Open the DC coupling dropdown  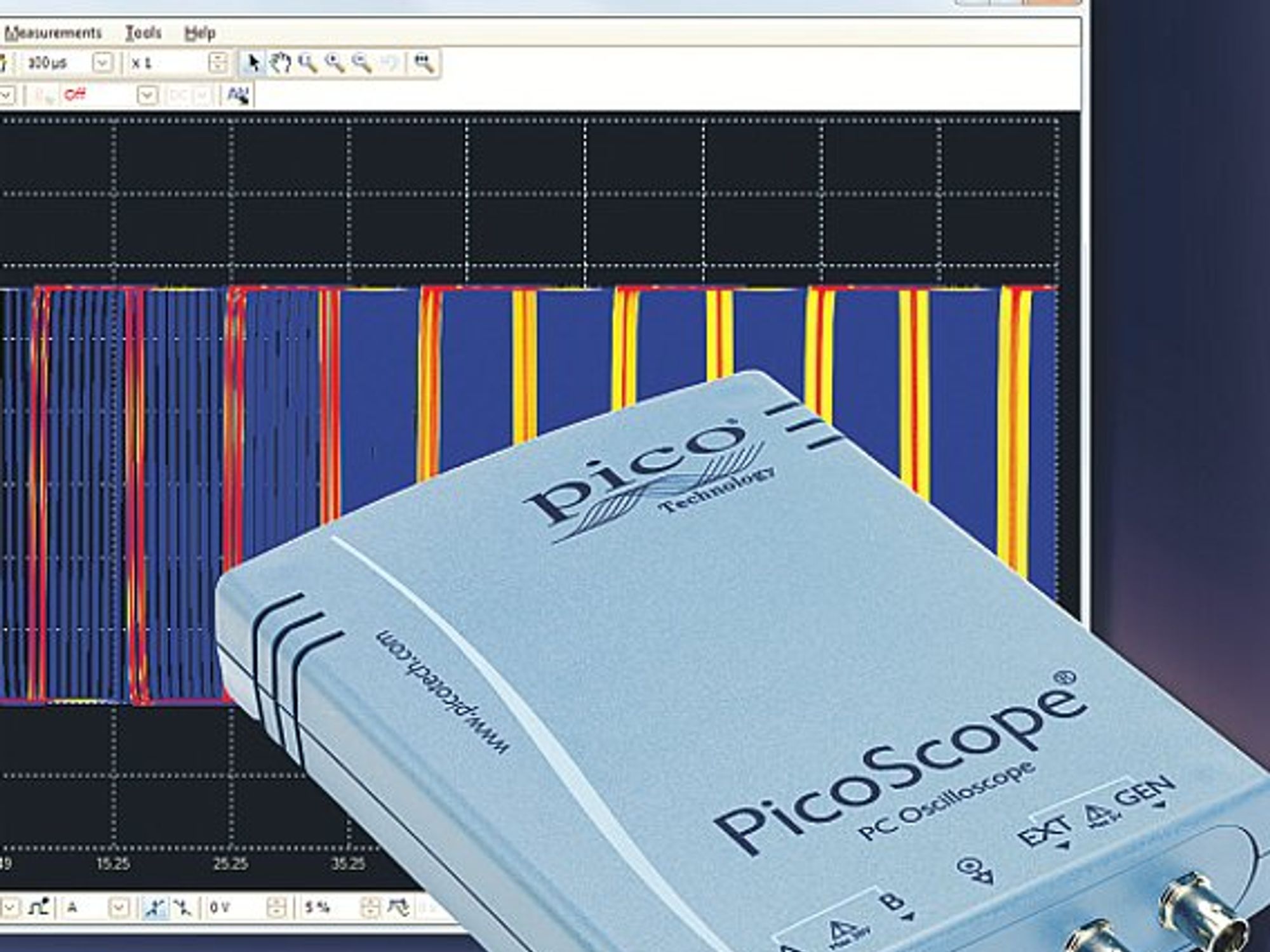pyautogui.click(x=202, y=95)
